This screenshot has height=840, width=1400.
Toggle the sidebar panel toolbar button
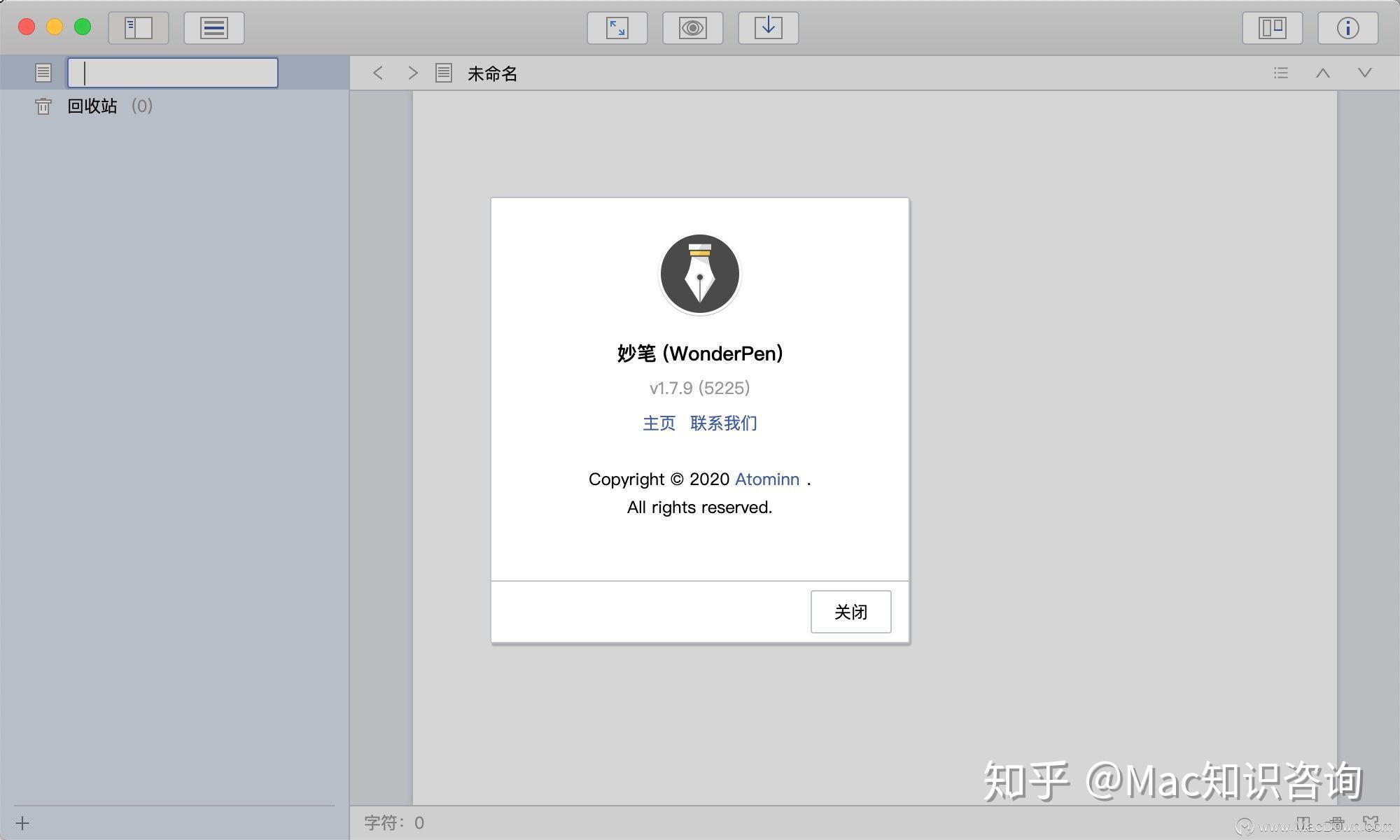click(x=139, y=28)
